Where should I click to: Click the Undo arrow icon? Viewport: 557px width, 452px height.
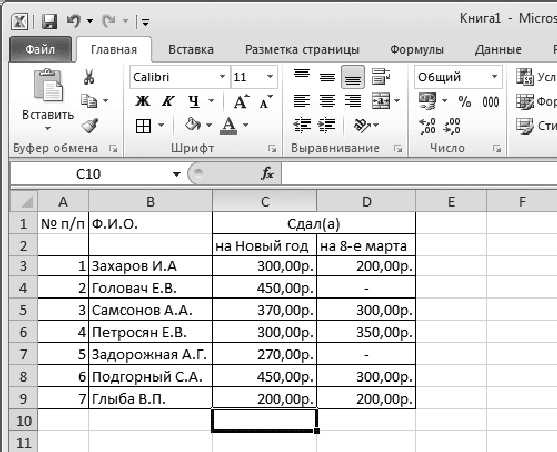[x=74, y=21]
